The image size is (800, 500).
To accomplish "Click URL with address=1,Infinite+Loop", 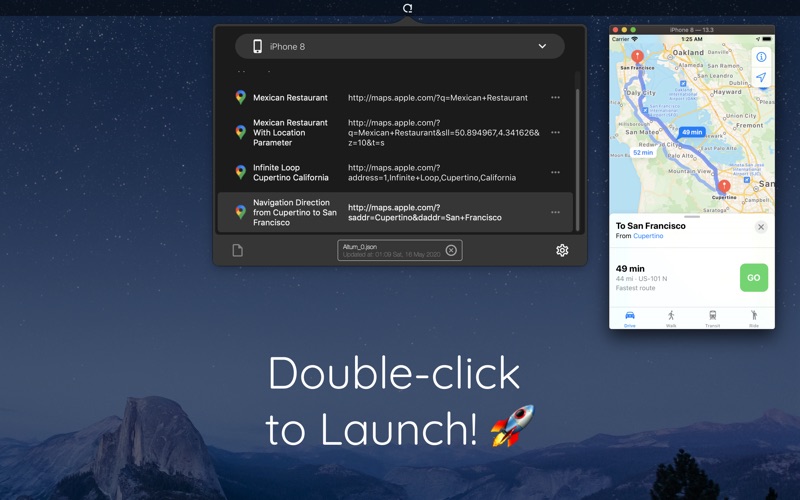I will point(432,172).
